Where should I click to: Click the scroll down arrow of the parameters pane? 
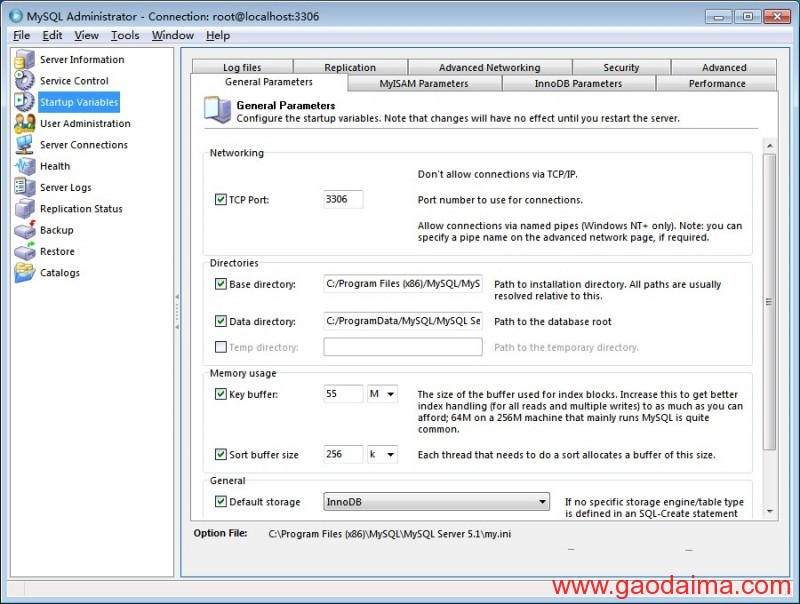[769, 511]
